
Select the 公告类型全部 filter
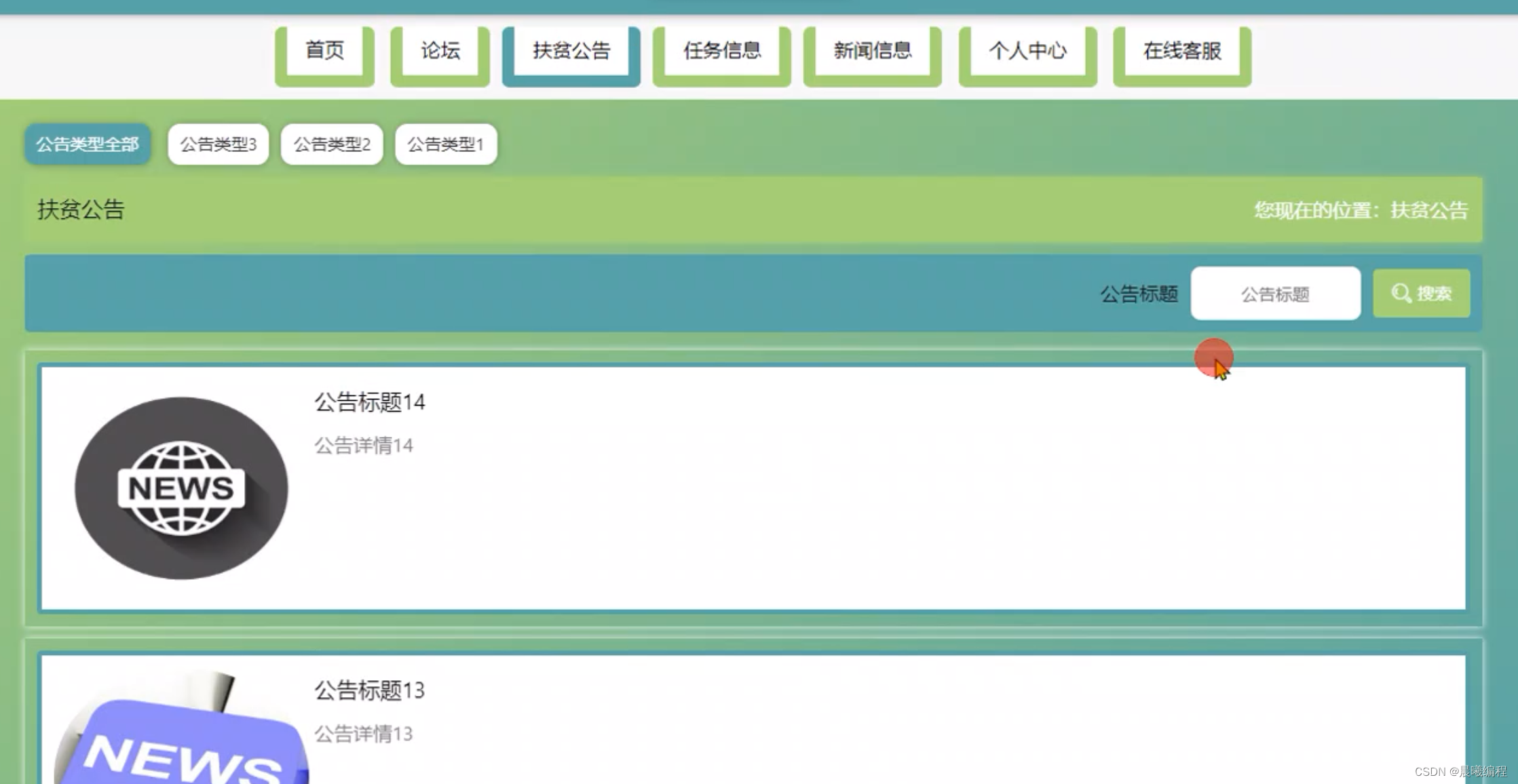pyautogui.click(x=88, y=144)
